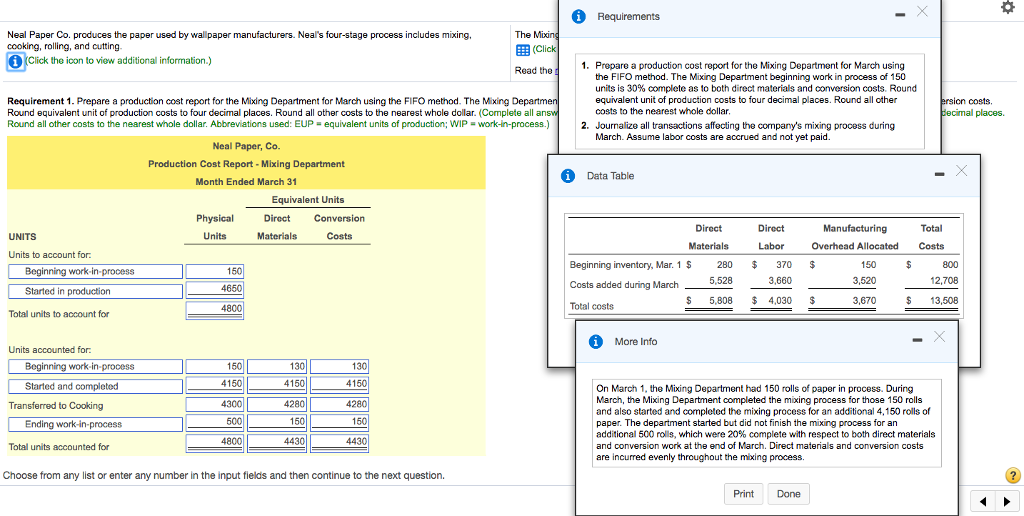Select total units to account for field 4800
The width and height of the screenshot is (1024, 516).
(215, 308)
